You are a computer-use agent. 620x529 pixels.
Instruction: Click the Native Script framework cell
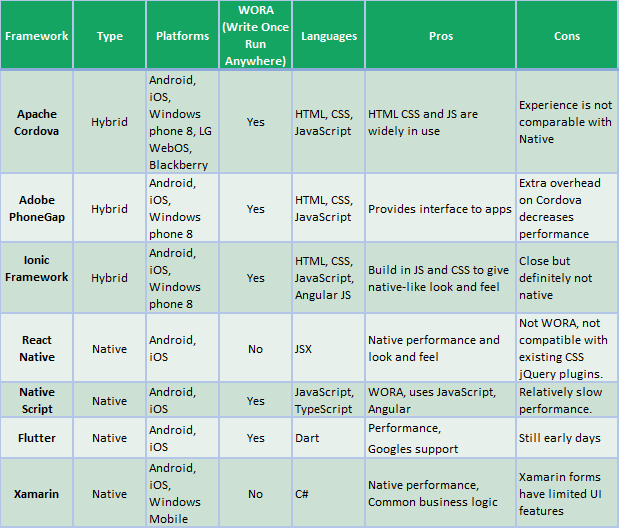click(x=37, y=401)
